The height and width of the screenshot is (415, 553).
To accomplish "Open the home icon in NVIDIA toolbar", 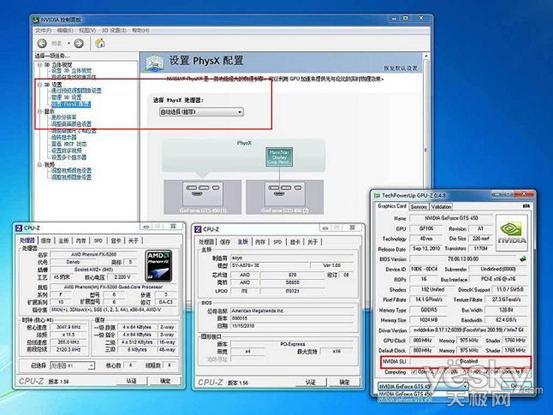I will pyautogui.click(x=100, y=43).
